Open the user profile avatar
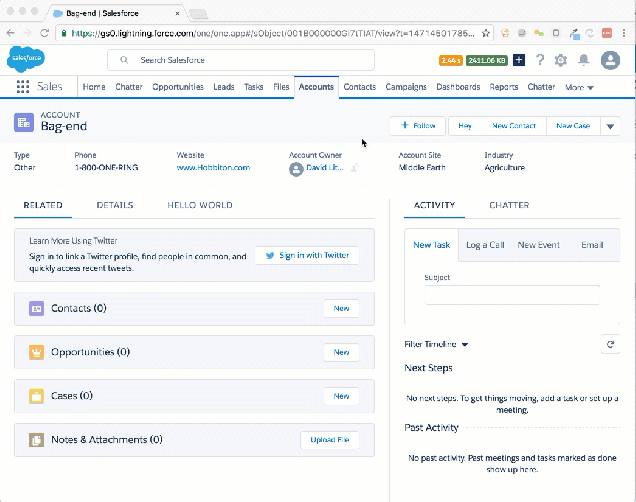Screen dimensions: 636x502 (610, 60)
